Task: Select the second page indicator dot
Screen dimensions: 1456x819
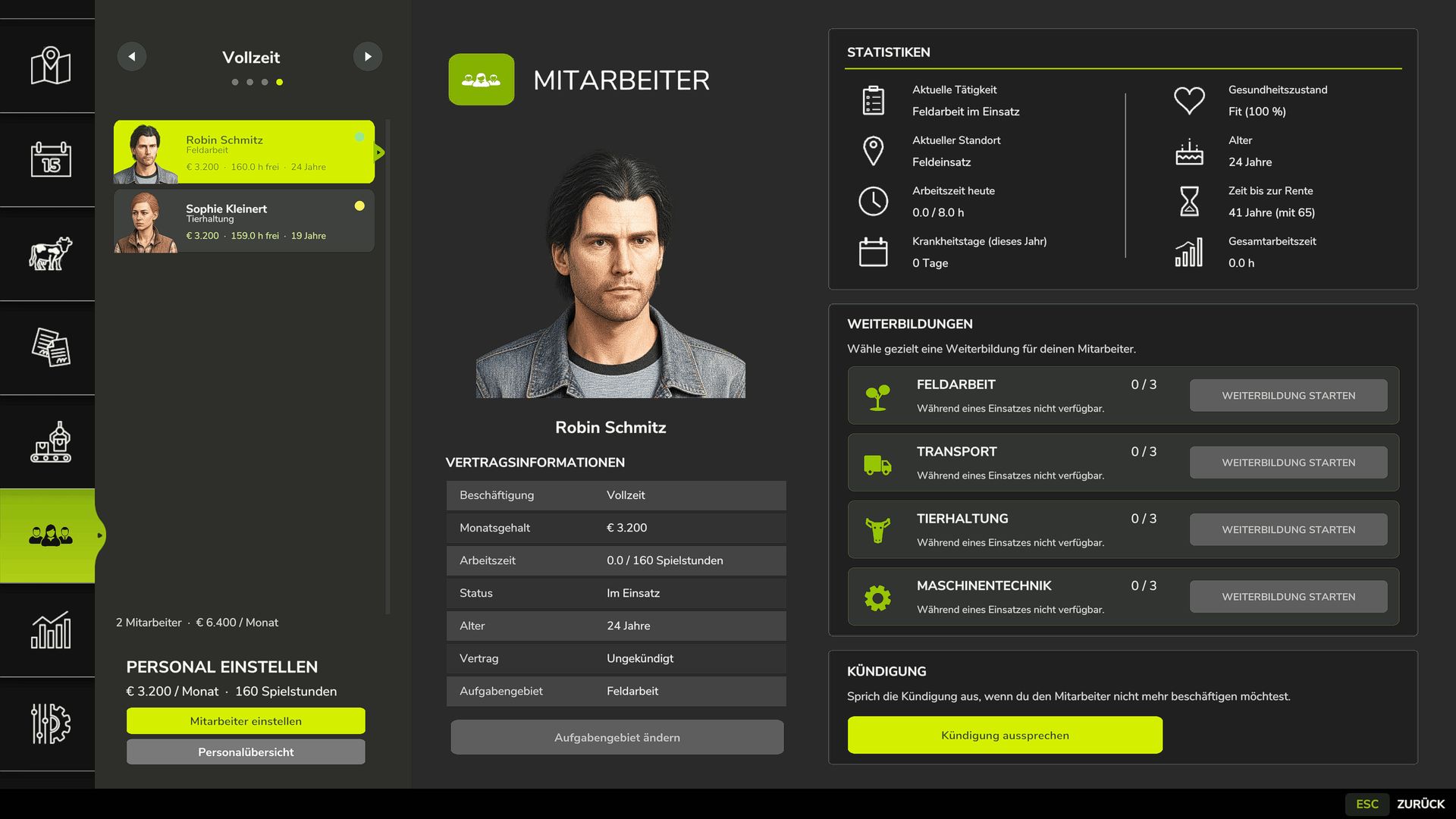Action: coord(249,82)
